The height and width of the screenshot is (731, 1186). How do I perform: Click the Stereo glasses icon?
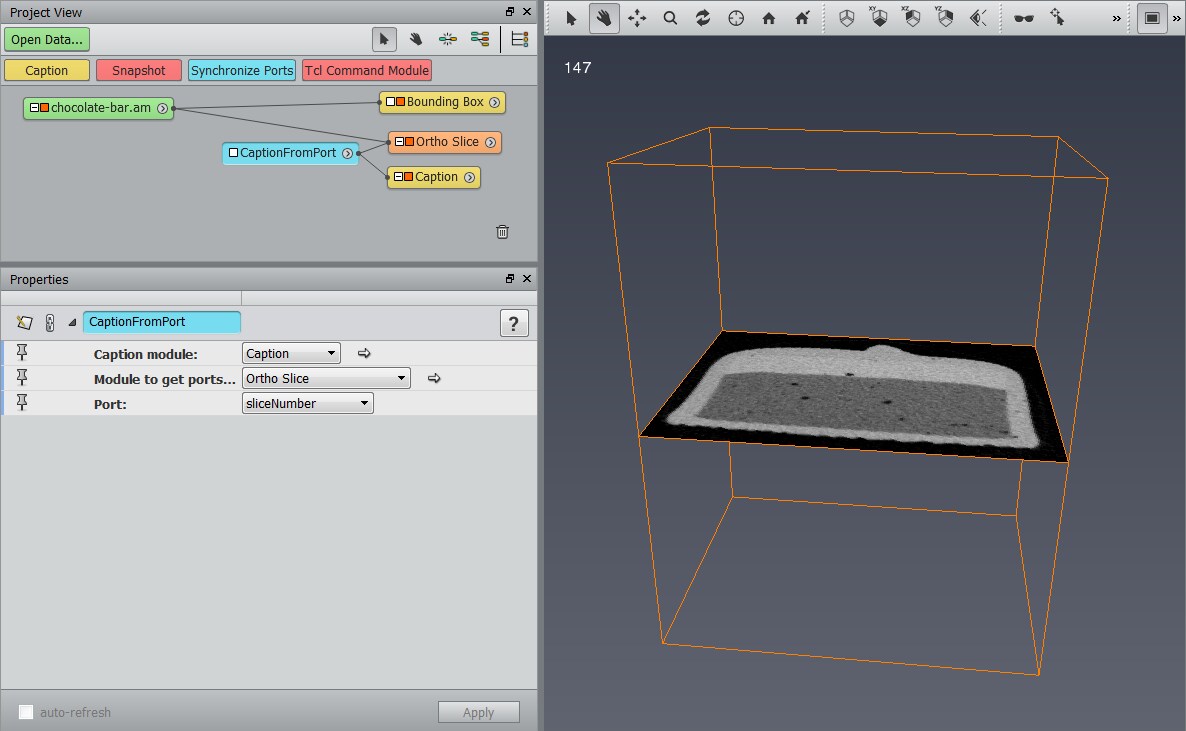coord(1026,17)
